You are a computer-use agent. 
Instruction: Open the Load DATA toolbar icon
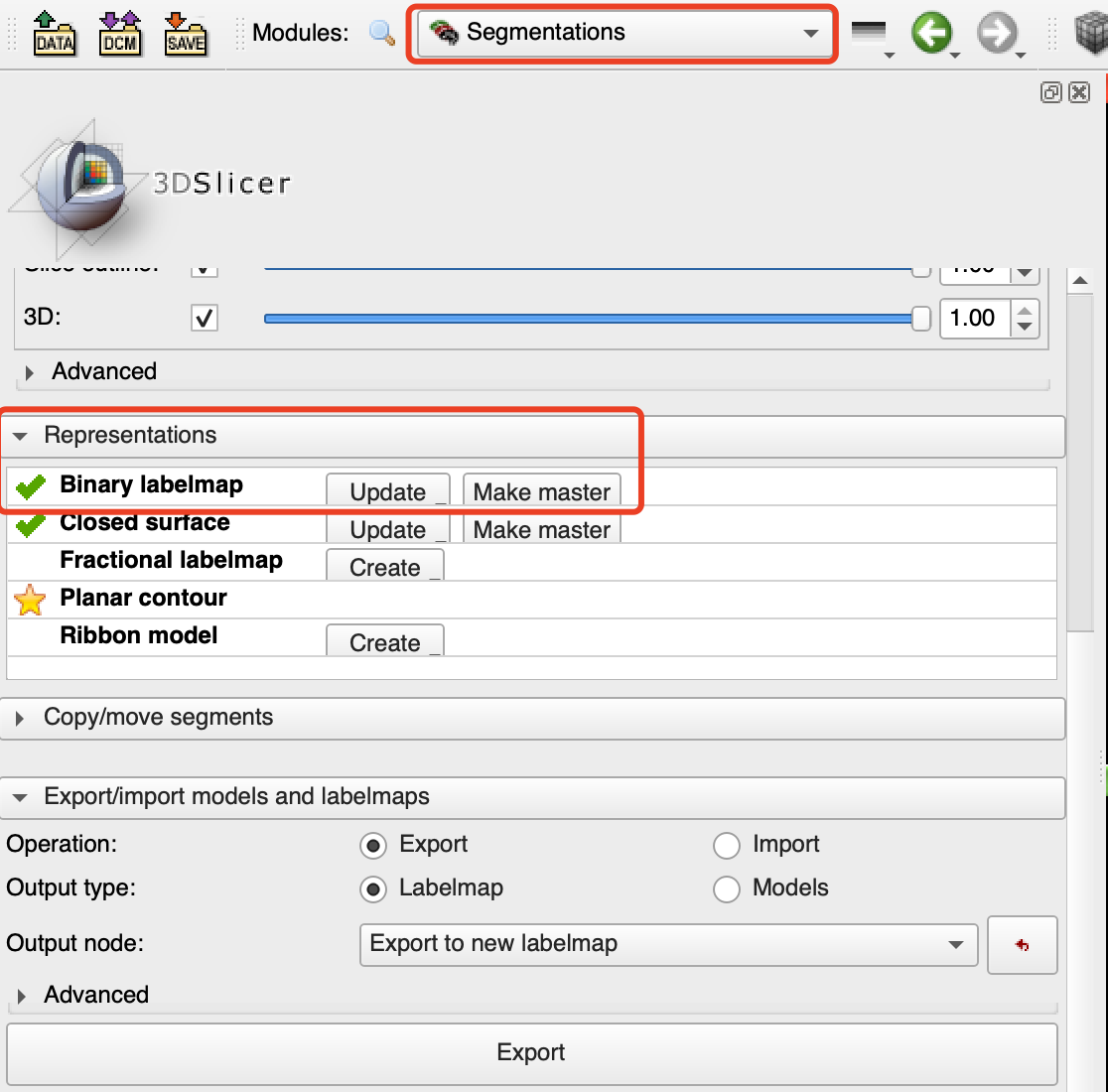coord(54,33)
